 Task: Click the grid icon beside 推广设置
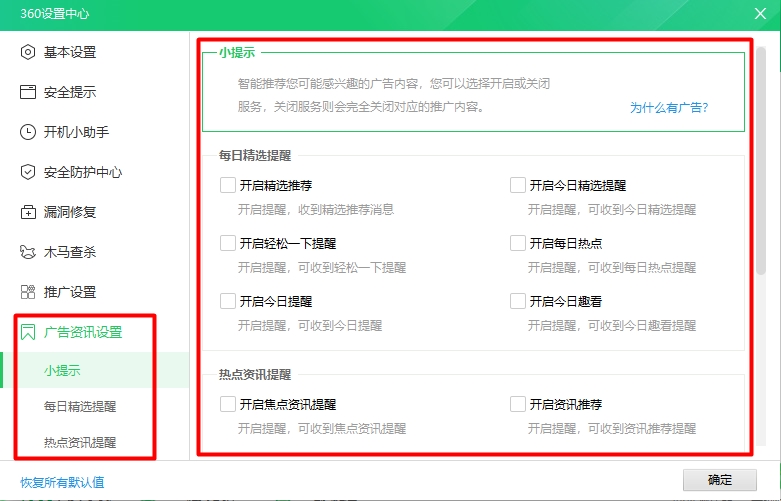28,292
